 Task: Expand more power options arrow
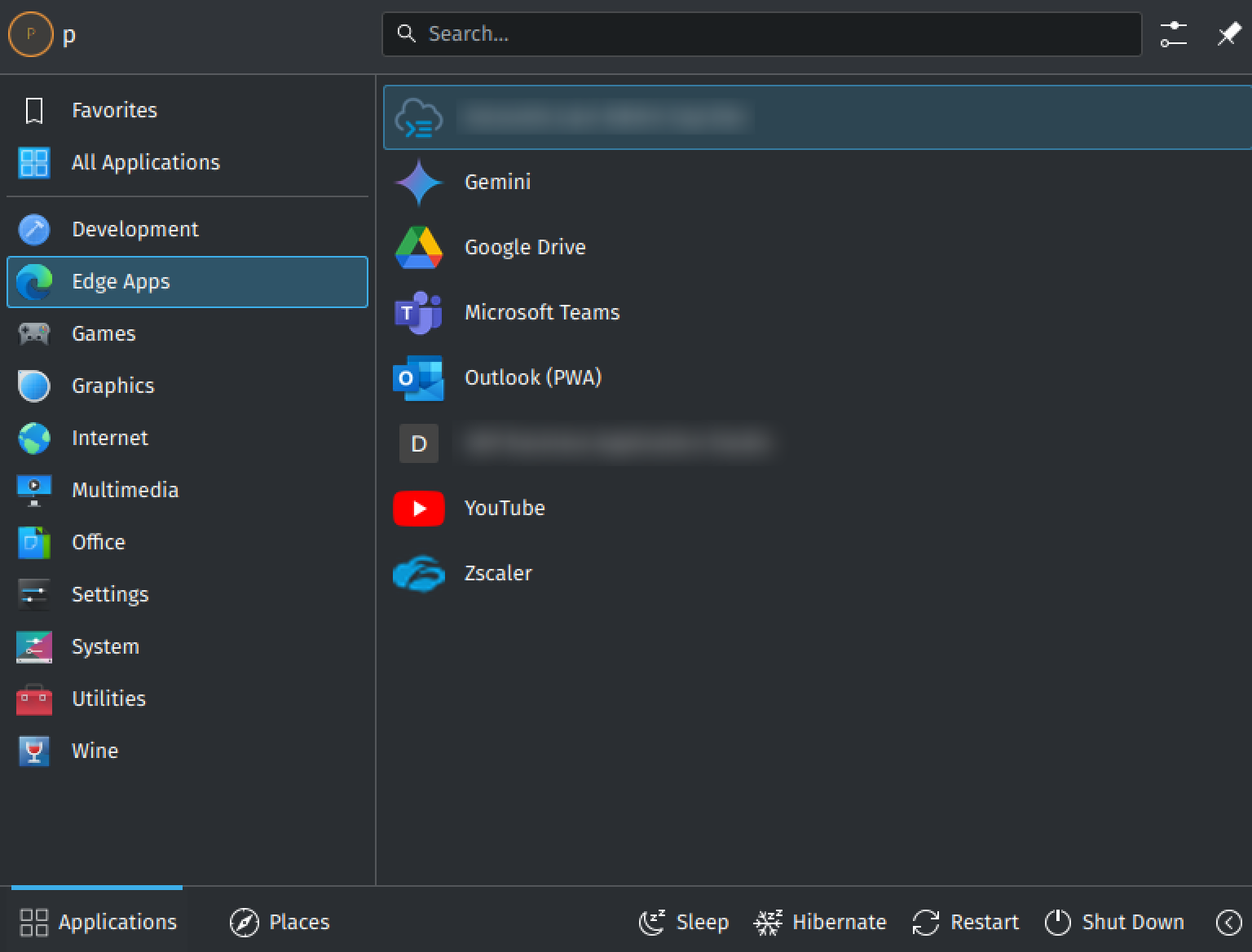(x=1228, y=922)
